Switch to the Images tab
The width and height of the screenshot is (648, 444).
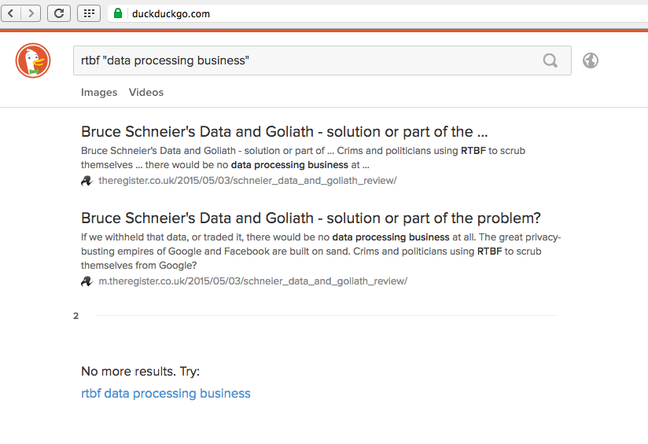(x=99, y=92)
